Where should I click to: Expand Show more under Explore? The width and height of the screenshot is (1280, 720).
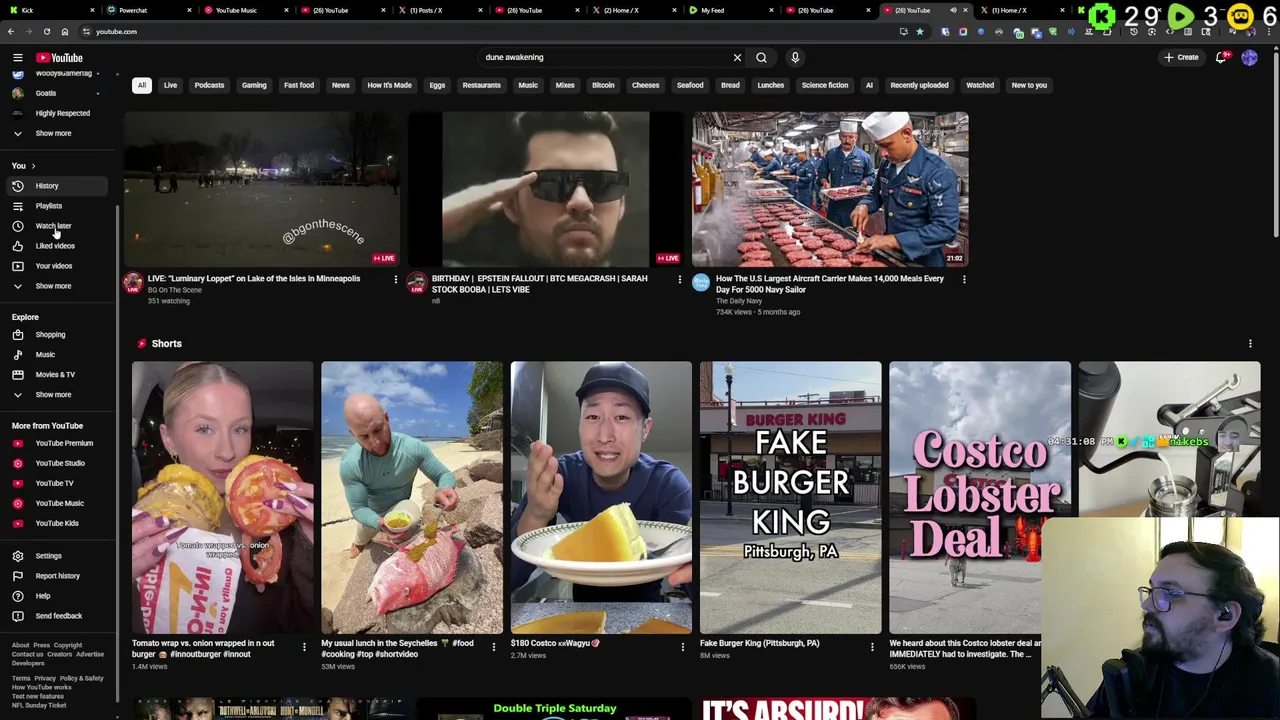58,395
